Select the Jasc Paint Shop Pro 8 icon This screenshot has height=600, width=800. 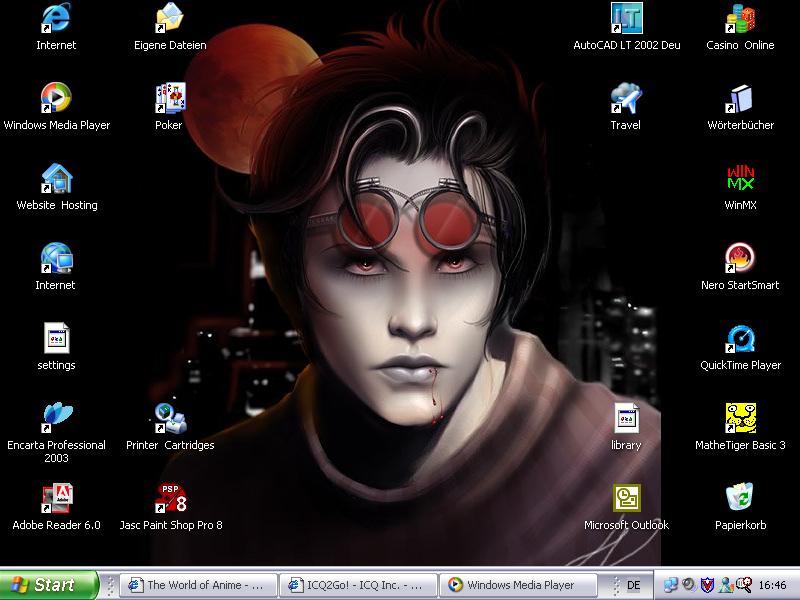click(x=170, y=497)
